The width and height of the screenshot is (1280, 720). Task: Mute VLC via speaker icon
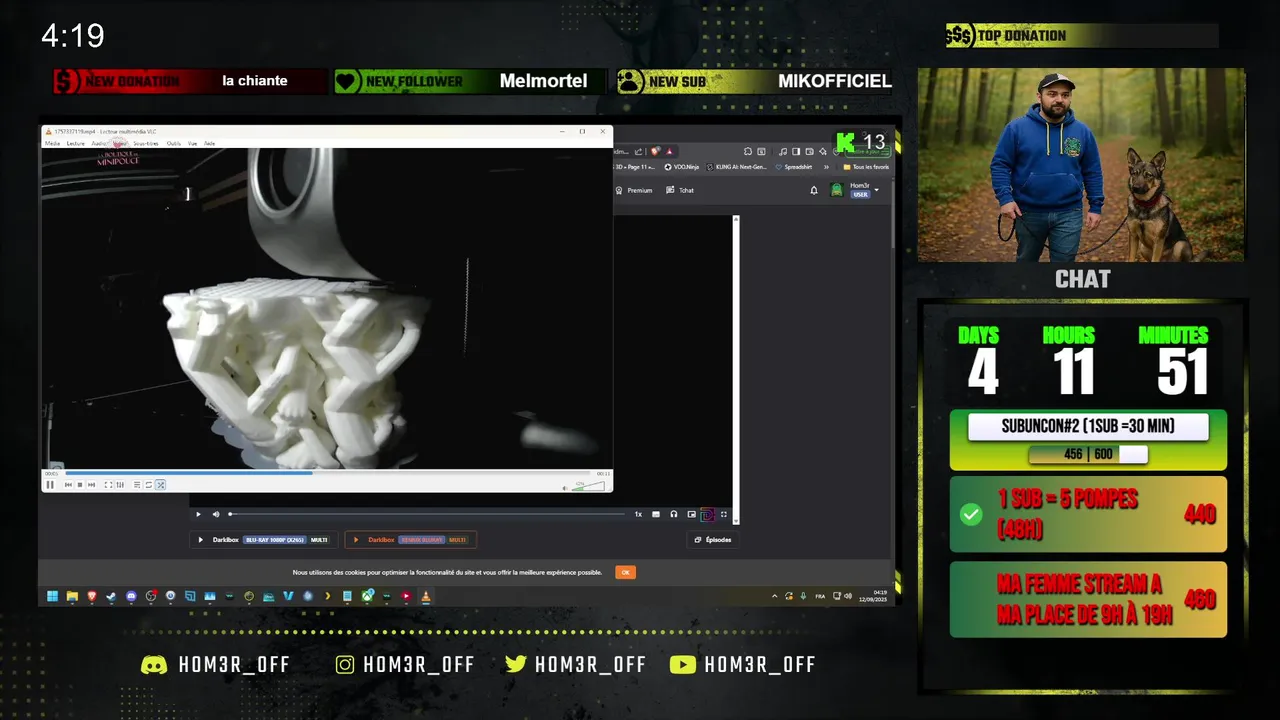click(565, 487)
